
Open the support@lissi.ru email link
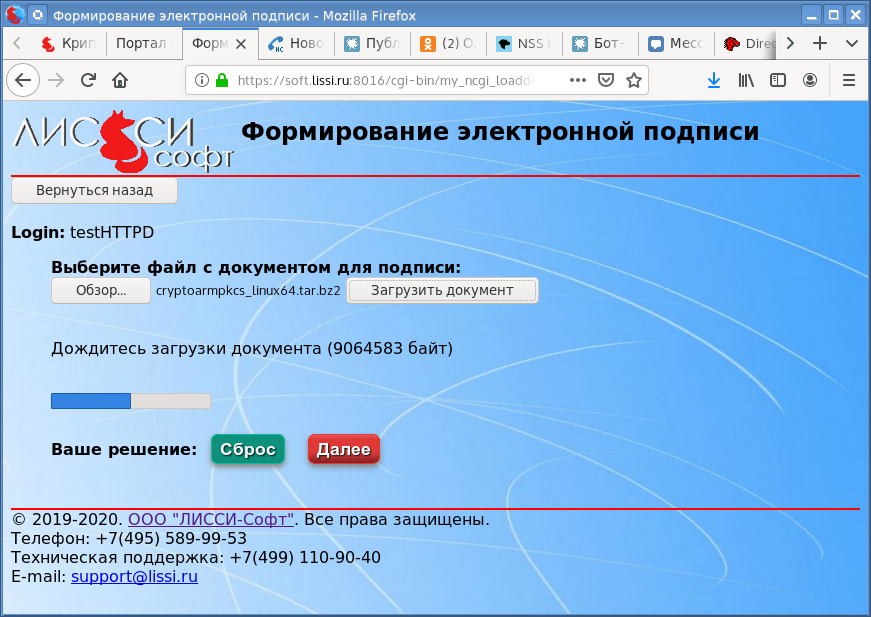pos(134,576)
